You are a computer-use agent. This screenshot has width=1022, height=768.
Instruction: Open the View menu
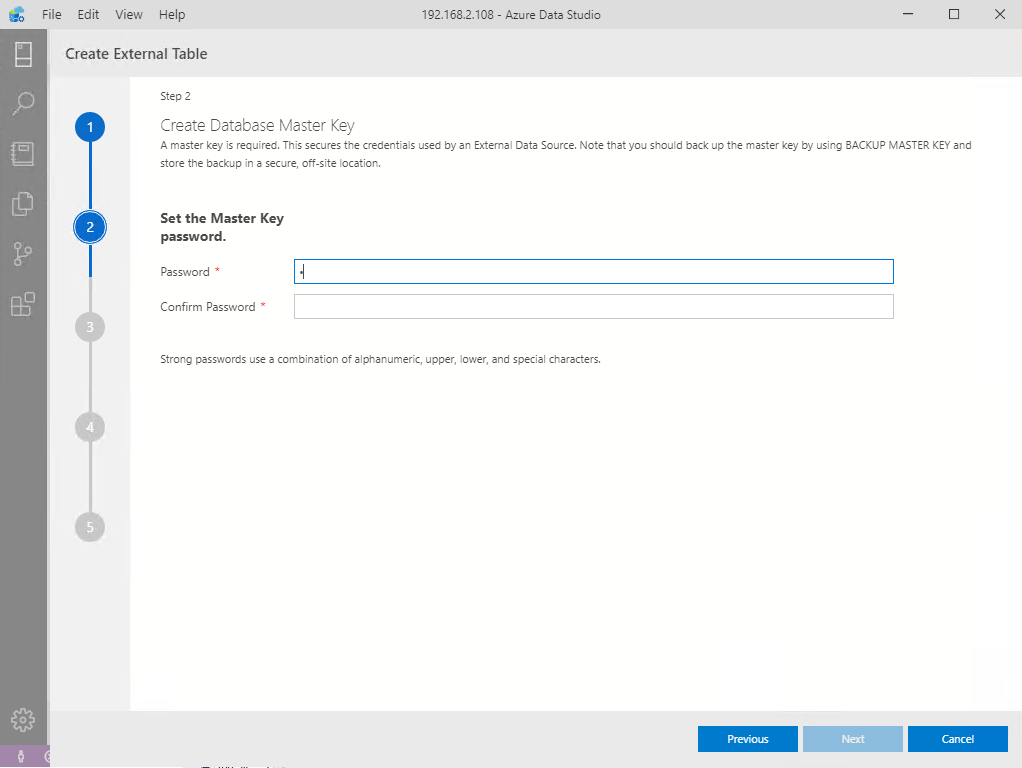click(129, 15)
